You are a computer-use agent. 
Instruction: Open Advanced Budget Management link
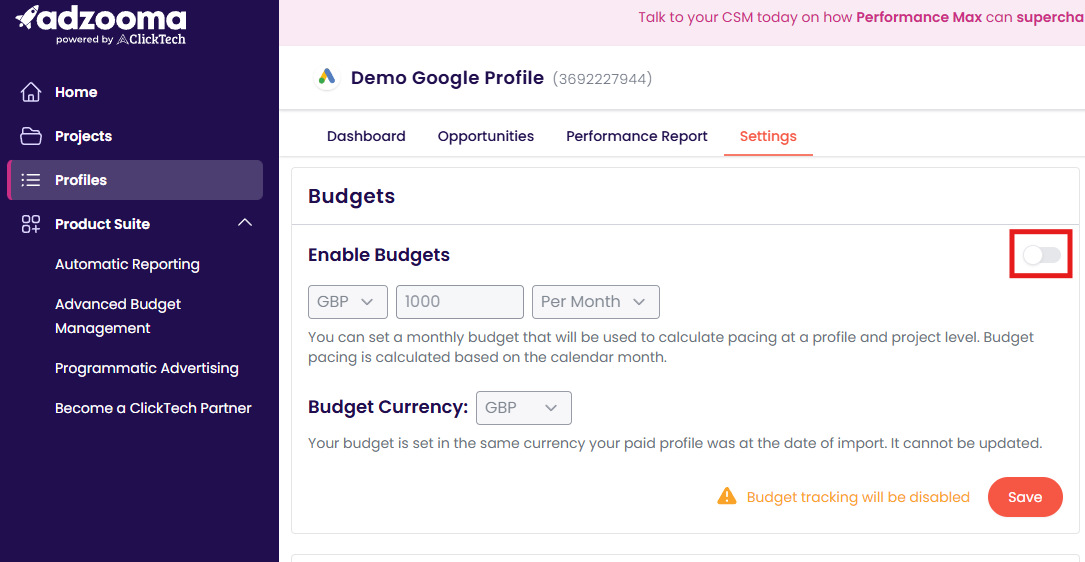click(118, 316)
